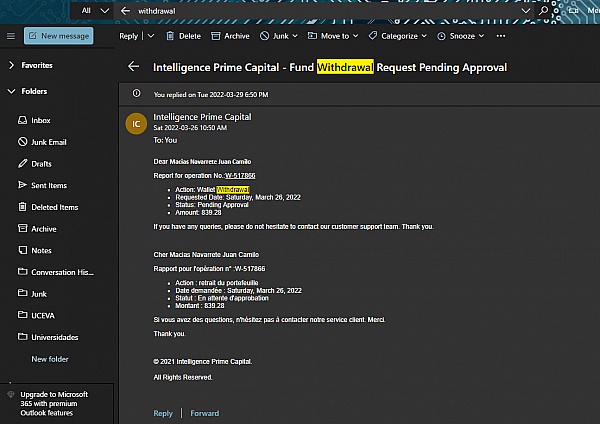This screenshot has height=424, width=600.
Task: Click the email subject heading
Action: [x=330, y=67]
